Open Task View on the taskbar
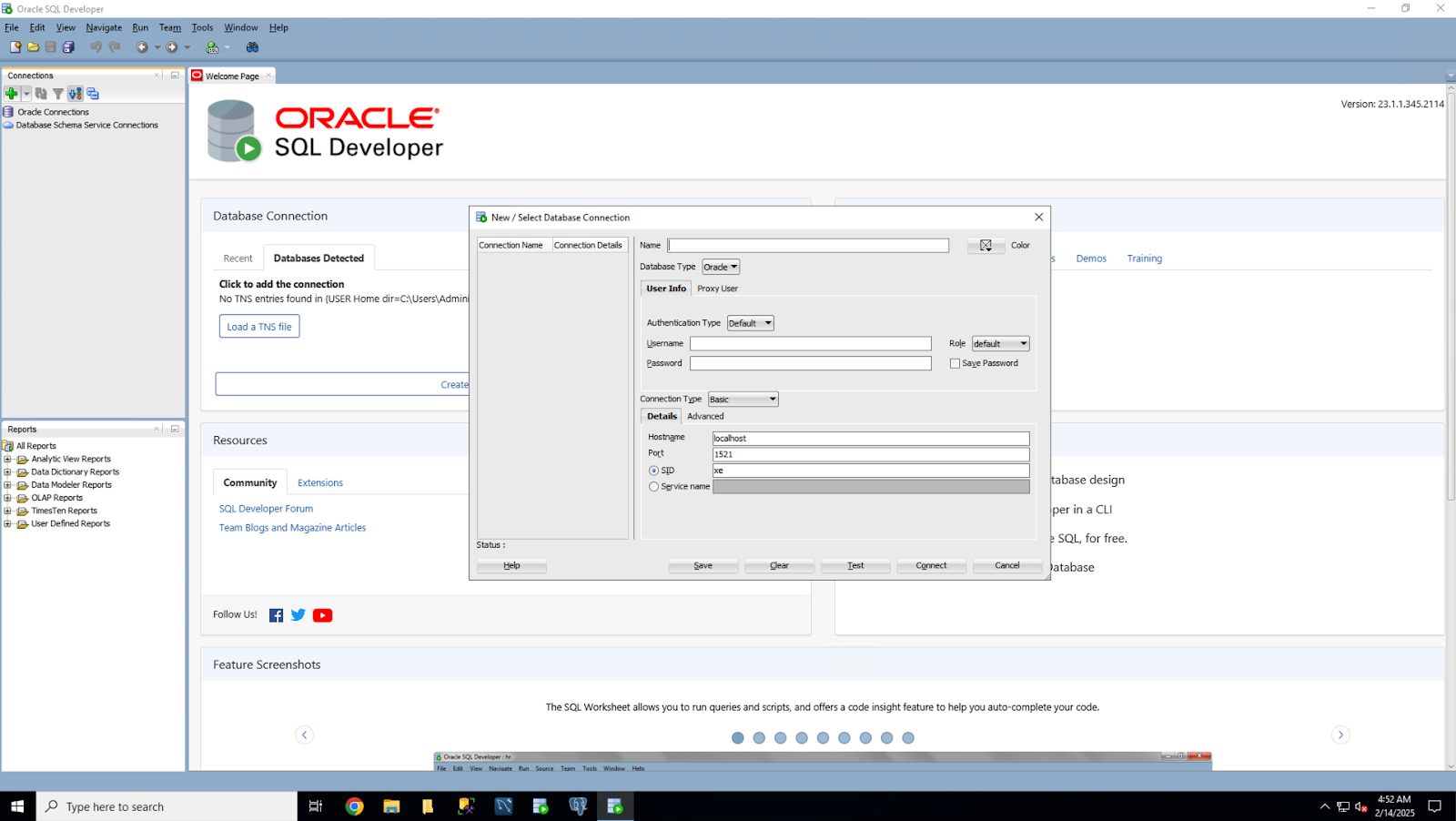 pos(316,806)
